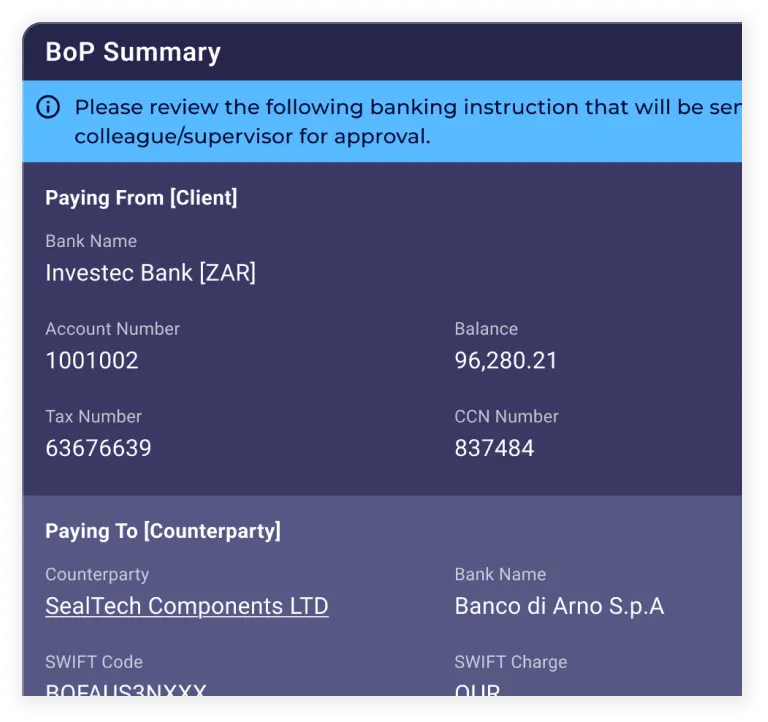
Task: Click the SWIFT Code label
Action: pos(94,662)
